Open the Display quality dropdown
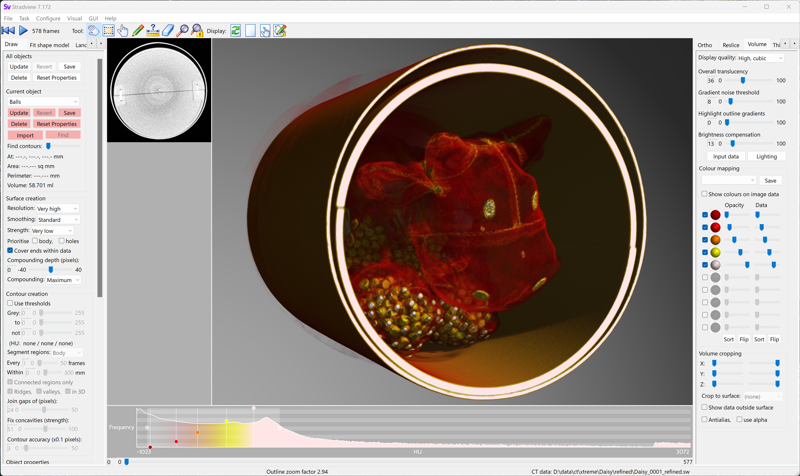 click(760, 58)
